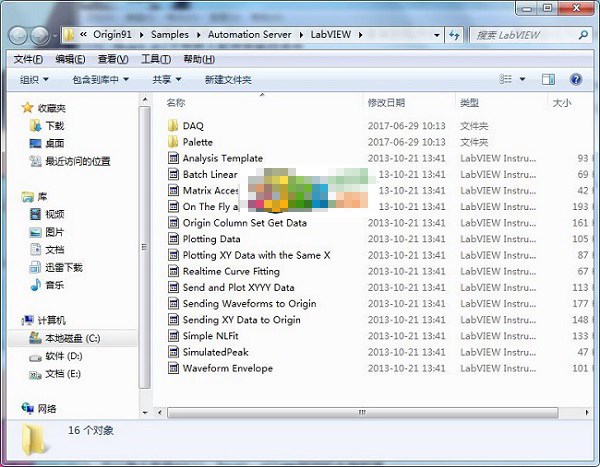The height and width of the screenshot is (467, 600).
Task: Open the view options dropdown arrow
Action: coord(522,79)
